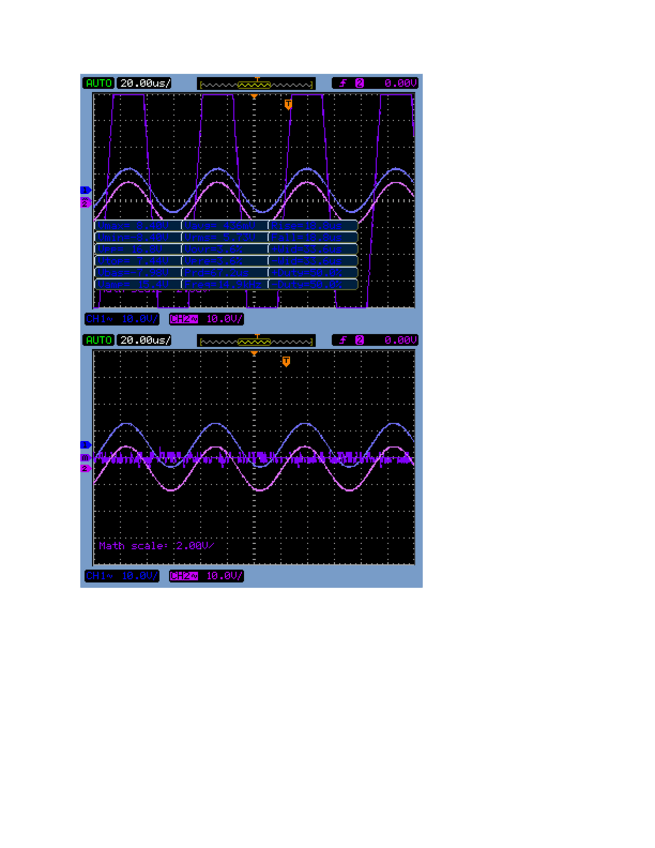Click the math trace marker on lower scope
Image resolution: width=655 pixels, height=848 pixels.
point(85,458)
